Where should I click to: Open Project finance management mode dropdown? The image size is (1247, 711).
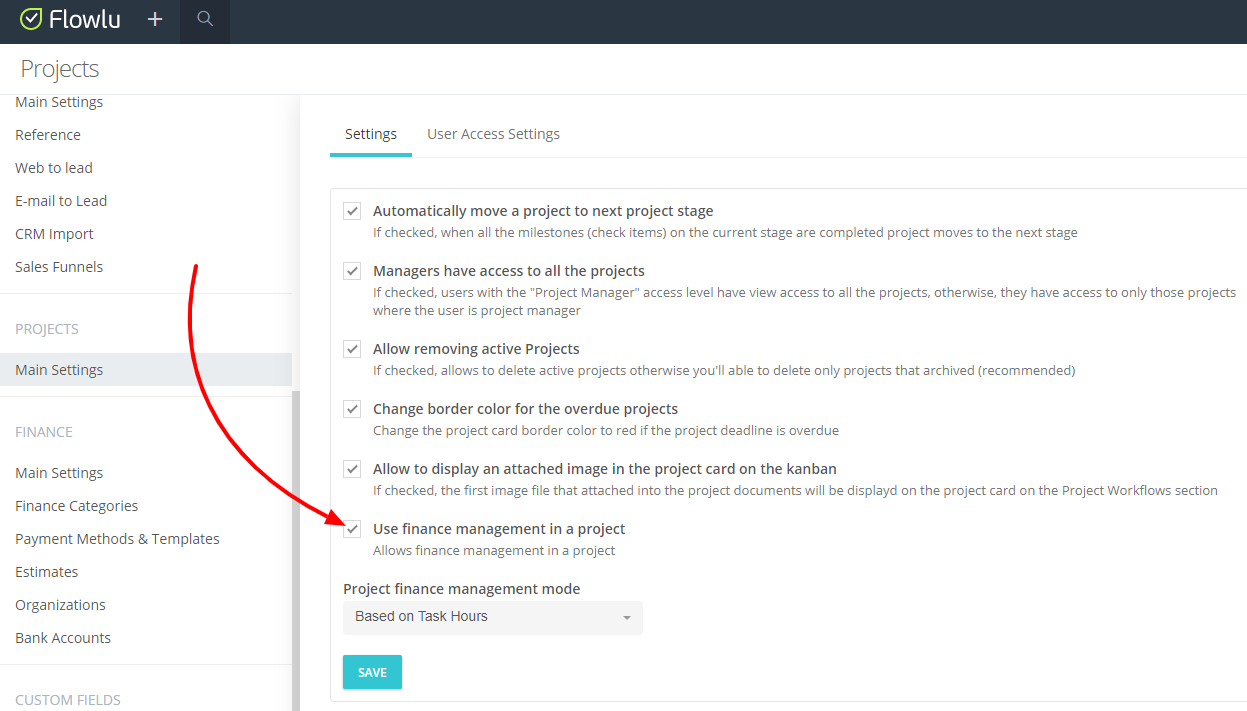tap(493, 617)
